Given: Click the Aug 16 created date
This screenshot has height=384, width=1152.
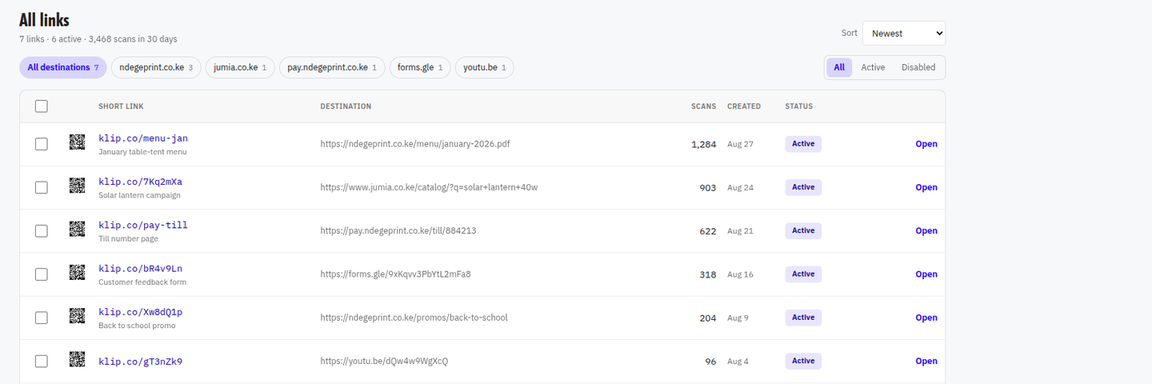Looking at the screenshot, I should tap(741, 274).
